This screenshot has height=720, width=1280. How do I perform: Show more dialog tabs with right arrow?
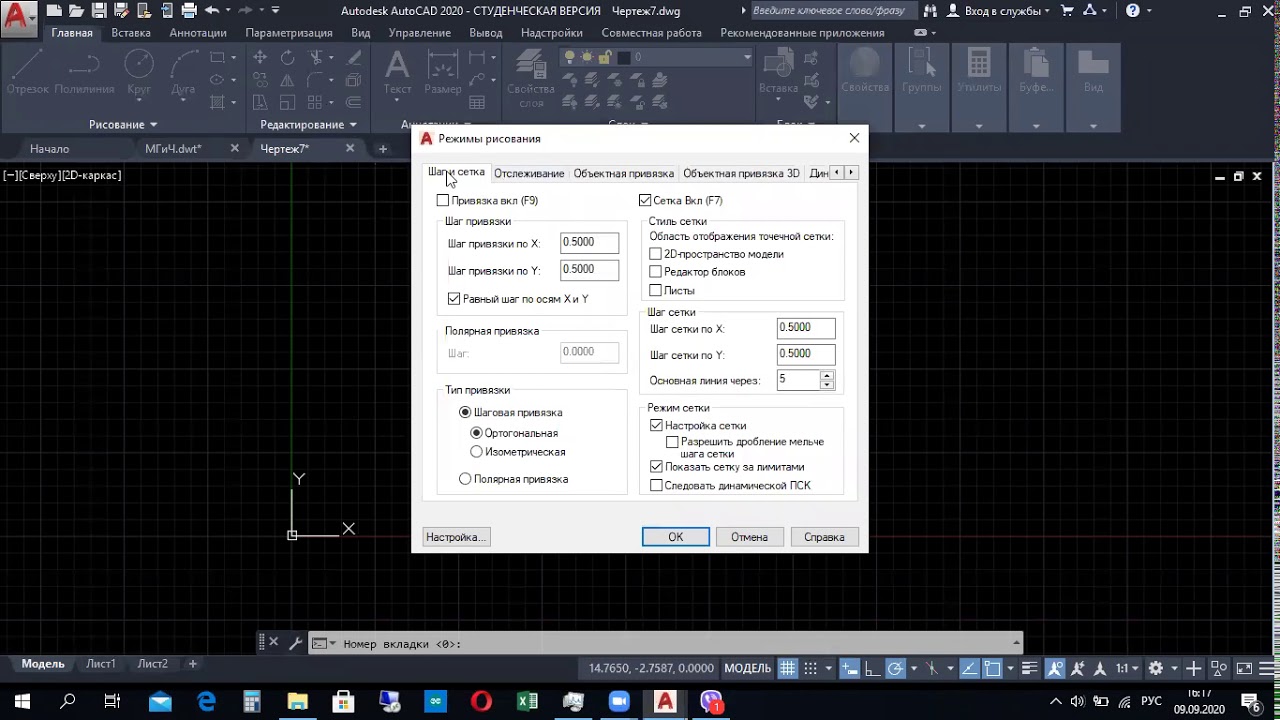point(851,173)
